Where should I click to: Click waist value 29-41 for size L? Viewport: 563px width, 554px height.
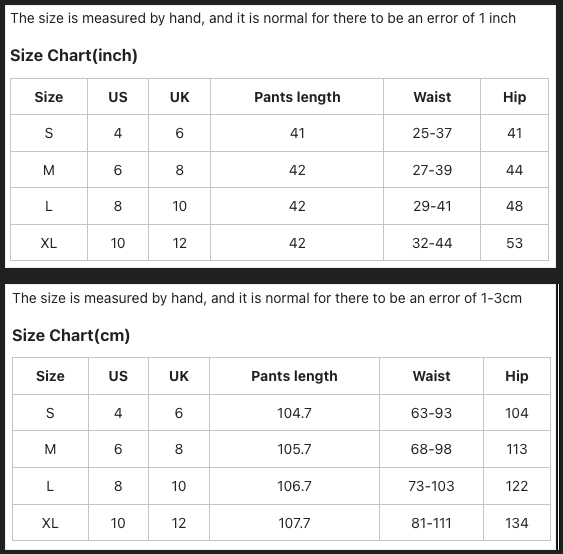[x=432, y=206]
